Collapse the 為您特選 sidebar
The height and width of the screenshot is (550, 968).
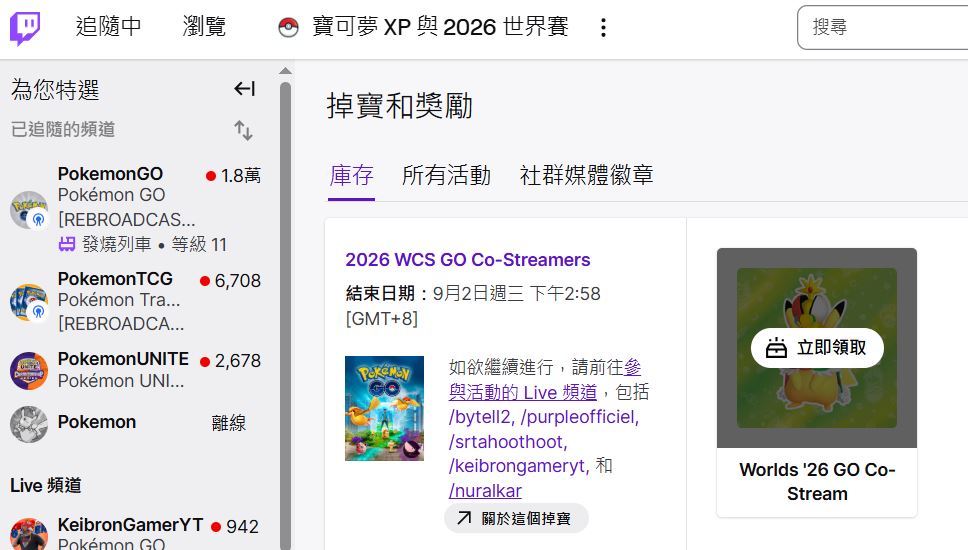pyautogui.click(x=244, y=89)
